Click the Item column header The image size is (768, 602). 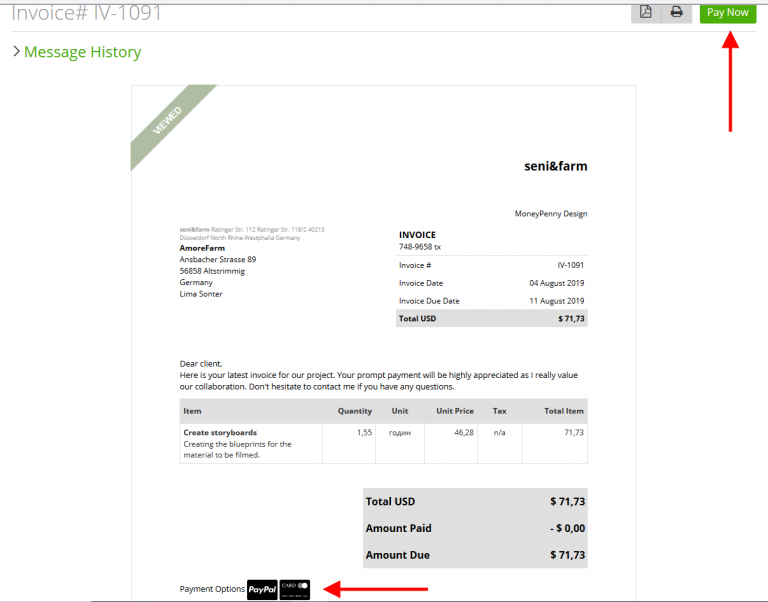tap(192, 411)
